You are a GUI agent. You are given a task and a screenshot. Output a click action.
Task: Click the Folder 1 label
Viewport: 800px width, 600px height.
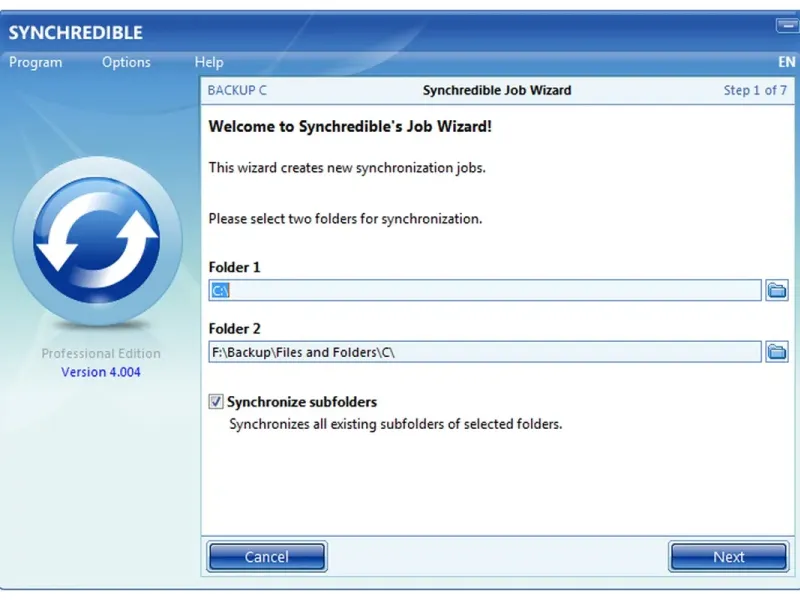coord(234,267)
